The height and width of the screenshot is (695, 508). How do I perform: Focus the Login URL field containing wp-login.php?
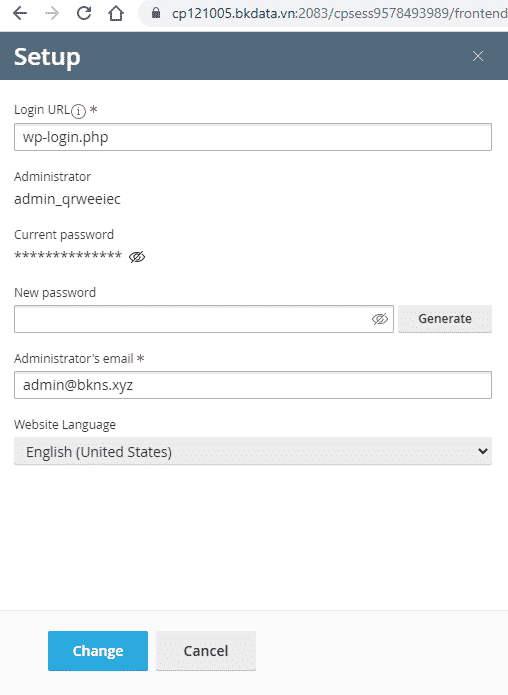pos(253,137)
